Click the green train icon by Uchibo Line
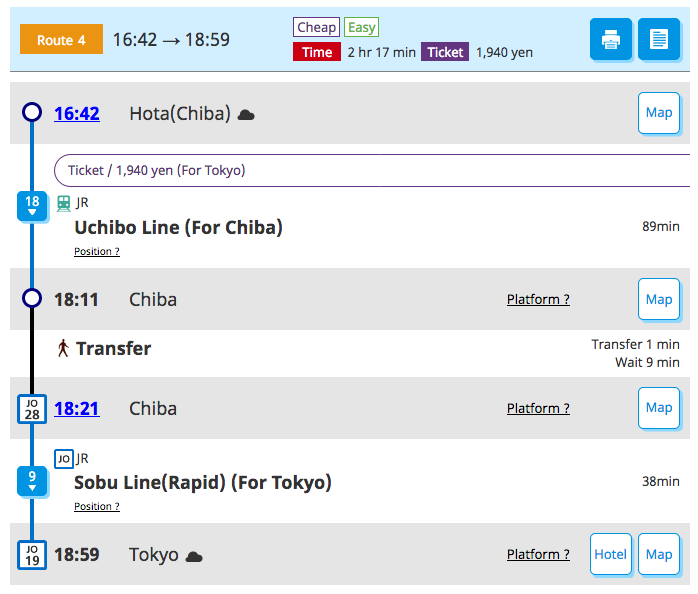This screenshot has height=594, width=698. coord(64,203)
